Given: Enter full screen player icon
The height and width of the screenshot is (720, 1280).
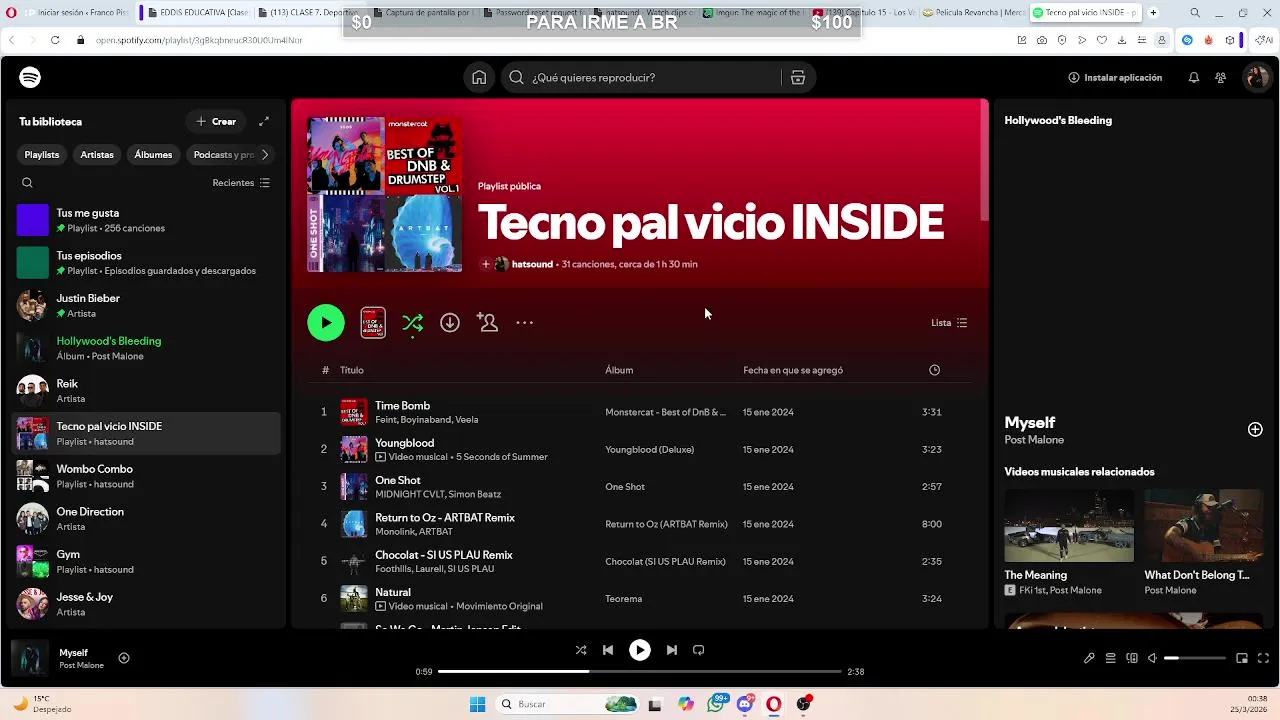Looking at the screenshot, I should (1263, 658).
